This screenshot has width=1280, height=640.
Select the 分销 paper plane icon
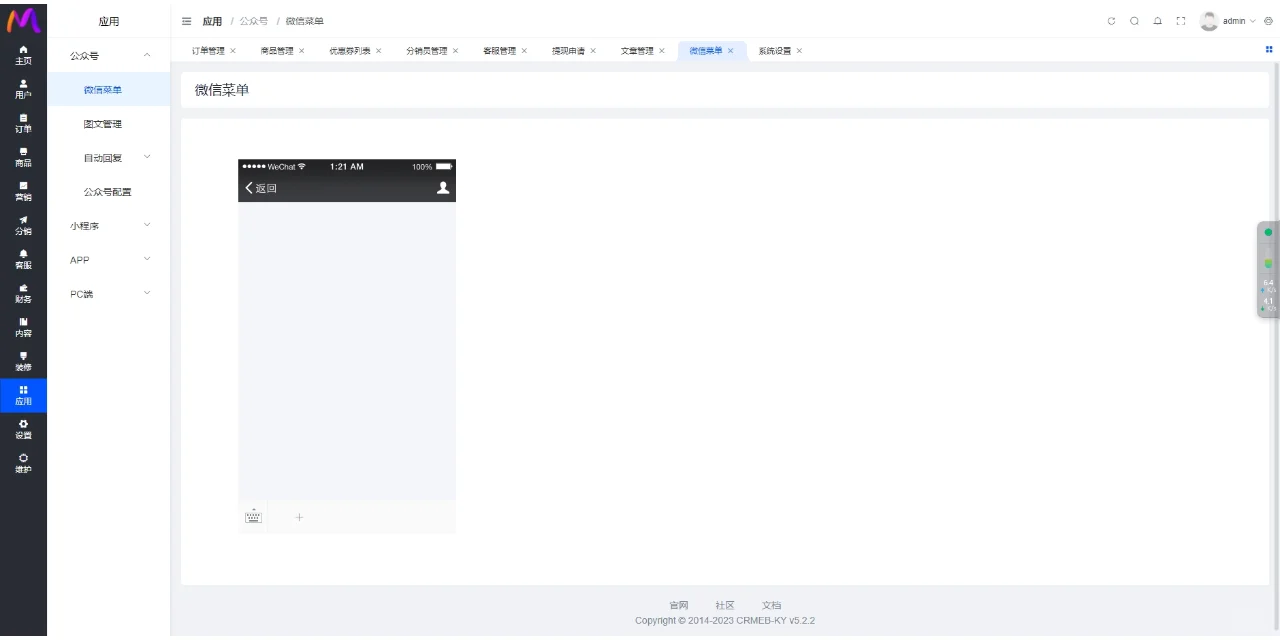tap(23, 225)
